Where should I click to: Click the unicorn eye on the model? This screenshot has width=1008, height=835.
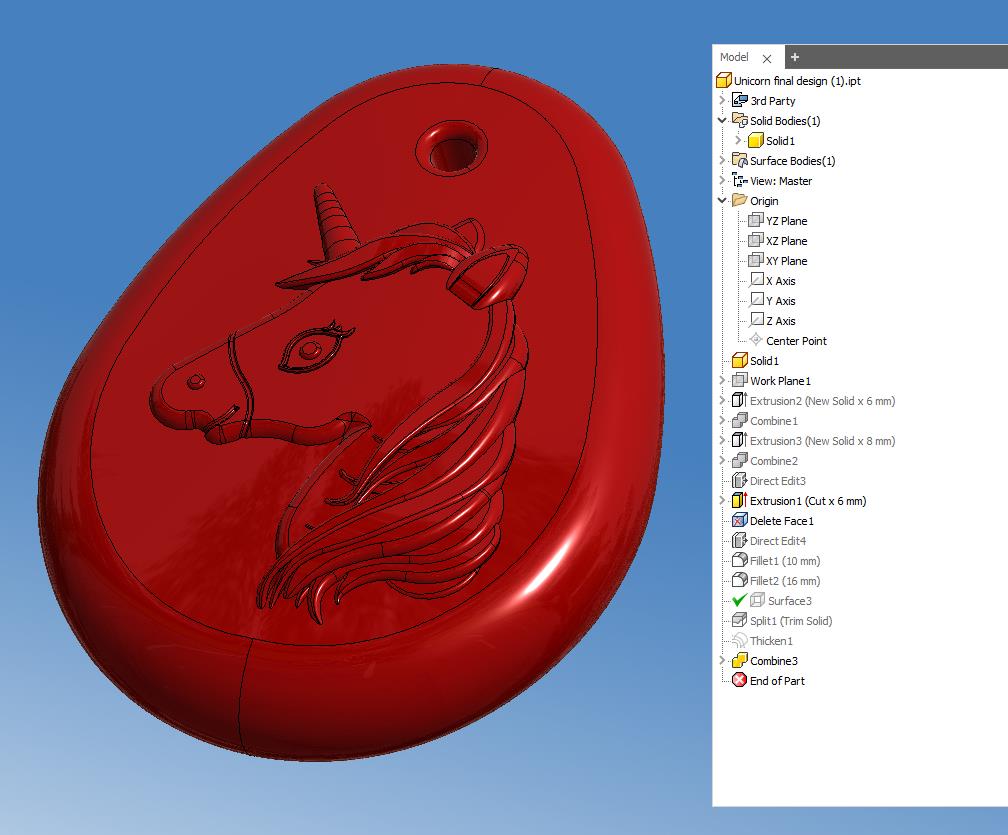[310, 351]
